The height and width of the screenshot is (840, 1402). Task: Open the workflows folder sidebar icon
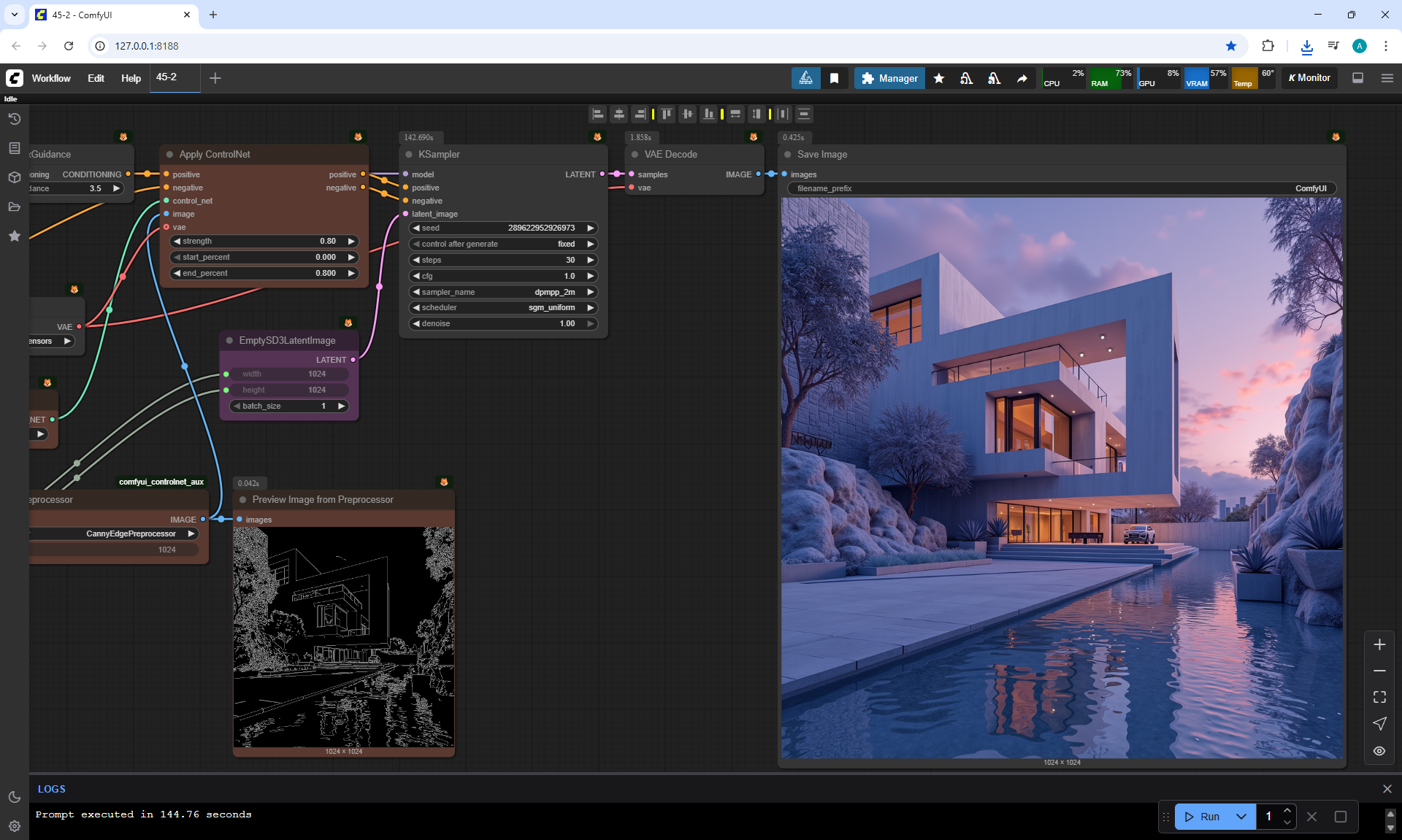coord(15,207)
